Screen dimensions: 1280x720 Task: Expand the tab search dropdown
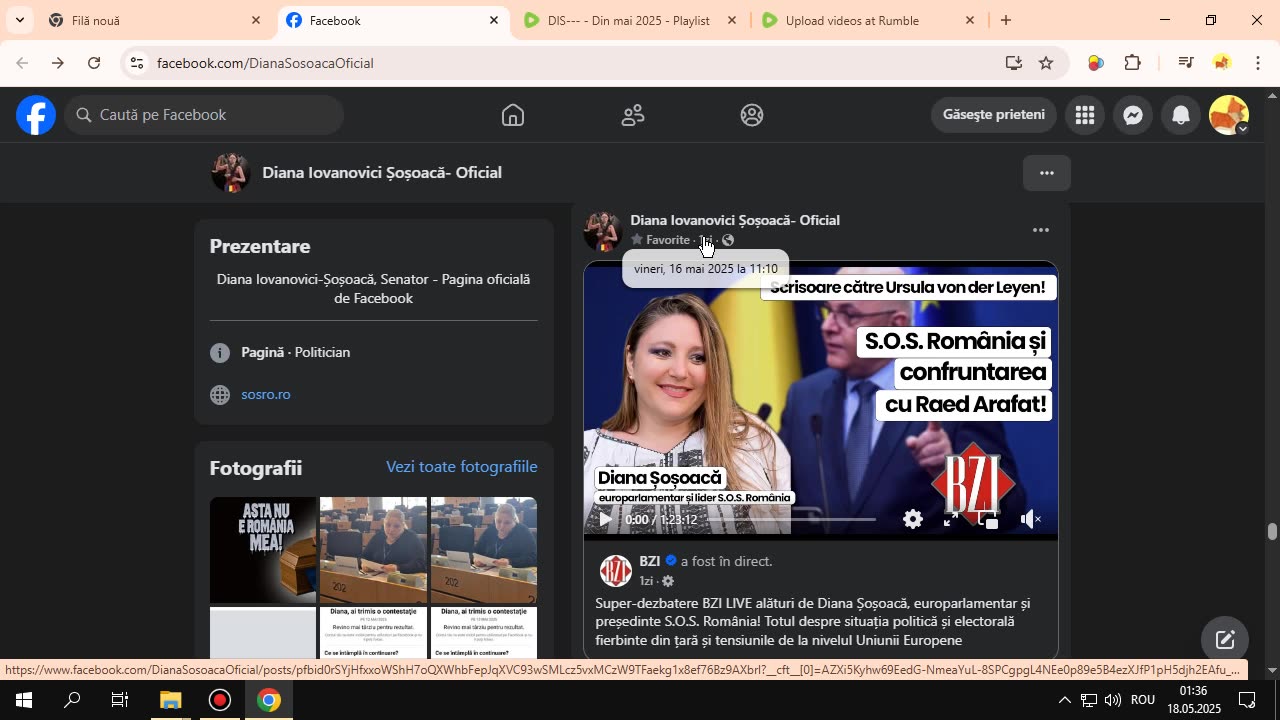click(19, 20)
